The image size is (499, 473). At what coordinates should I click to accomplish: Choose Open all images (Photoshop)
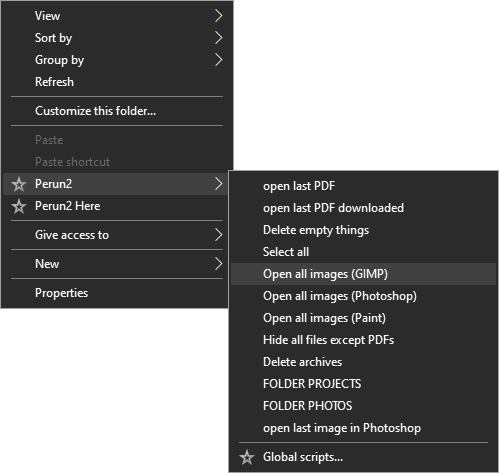click(363, 296)
